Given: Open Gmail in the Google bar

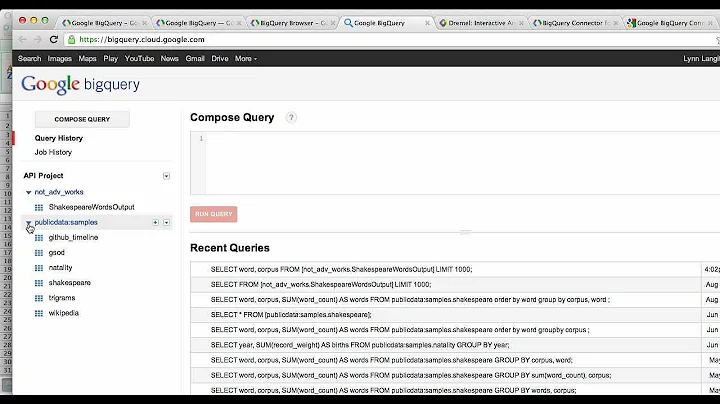Looking at the screenshot, I should (x=195, y=59).
